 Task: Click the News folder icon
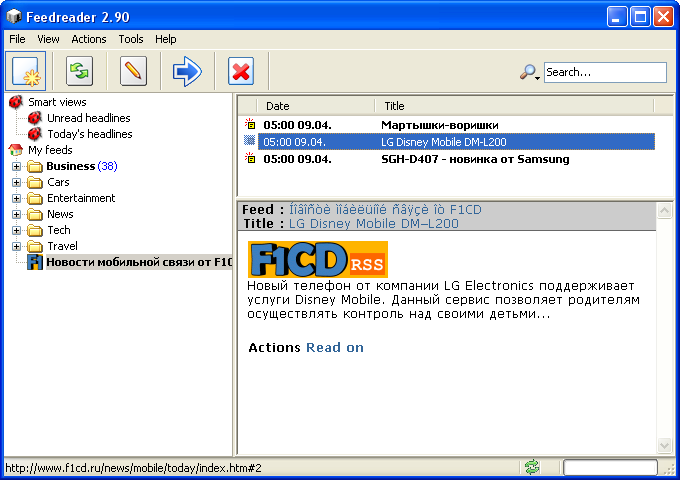(35, 215)
